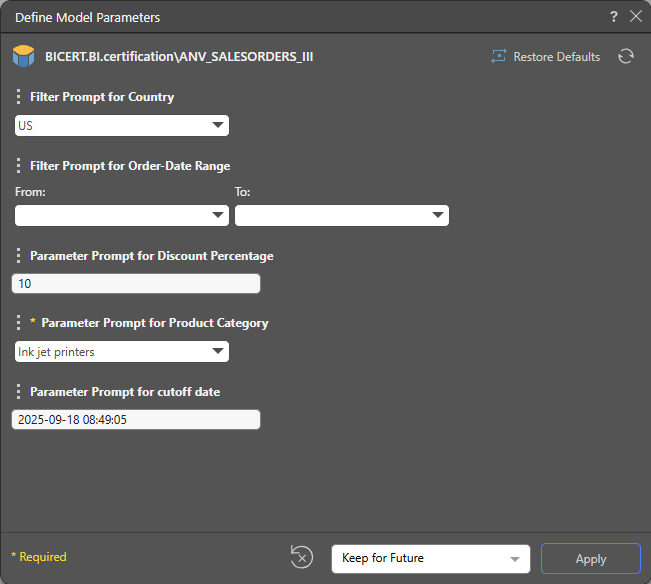Click the model cube icon beside ANV_SALESORDERS_III
Viewport: 651px width, 584px height.
tap(22, 57)
